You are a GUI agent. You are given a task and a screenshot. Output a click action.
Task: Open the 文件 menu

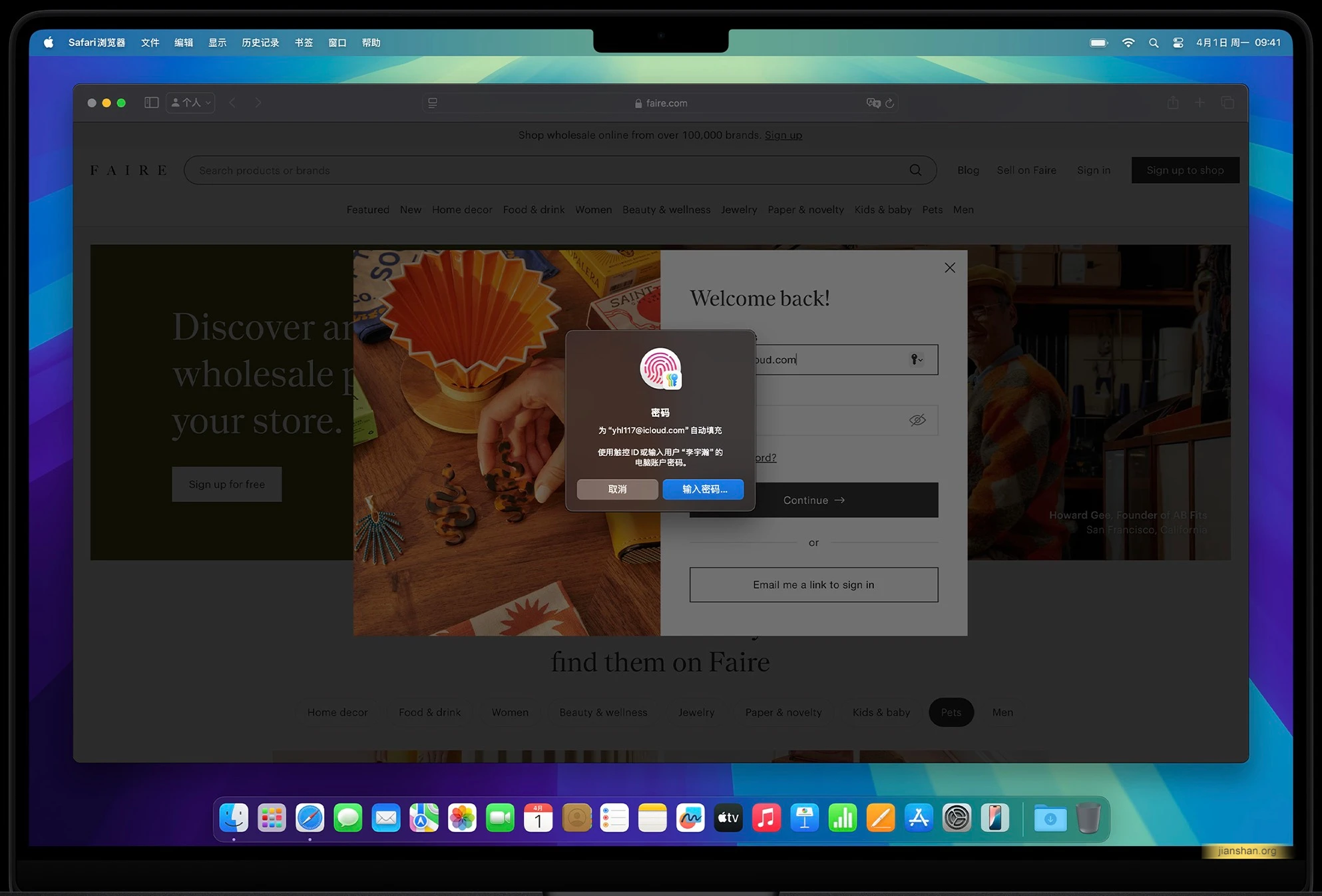coord(150,43)
